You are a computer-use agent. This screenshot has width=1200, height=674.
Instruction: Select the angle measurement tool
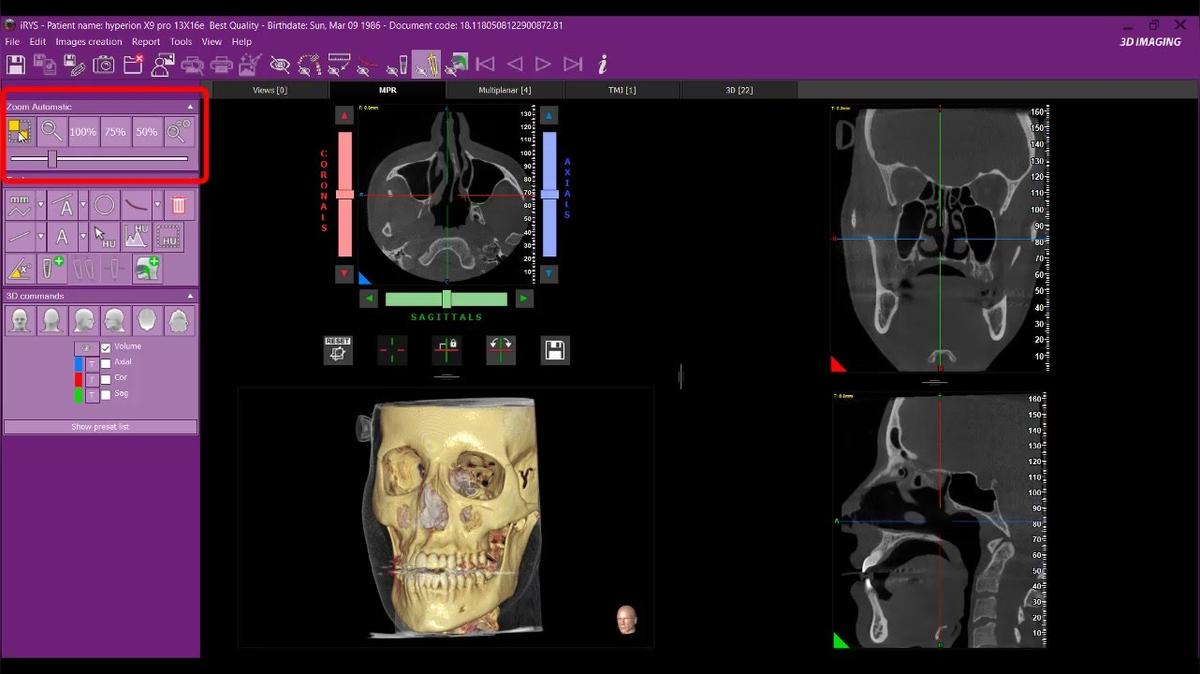tap(62, 206)
